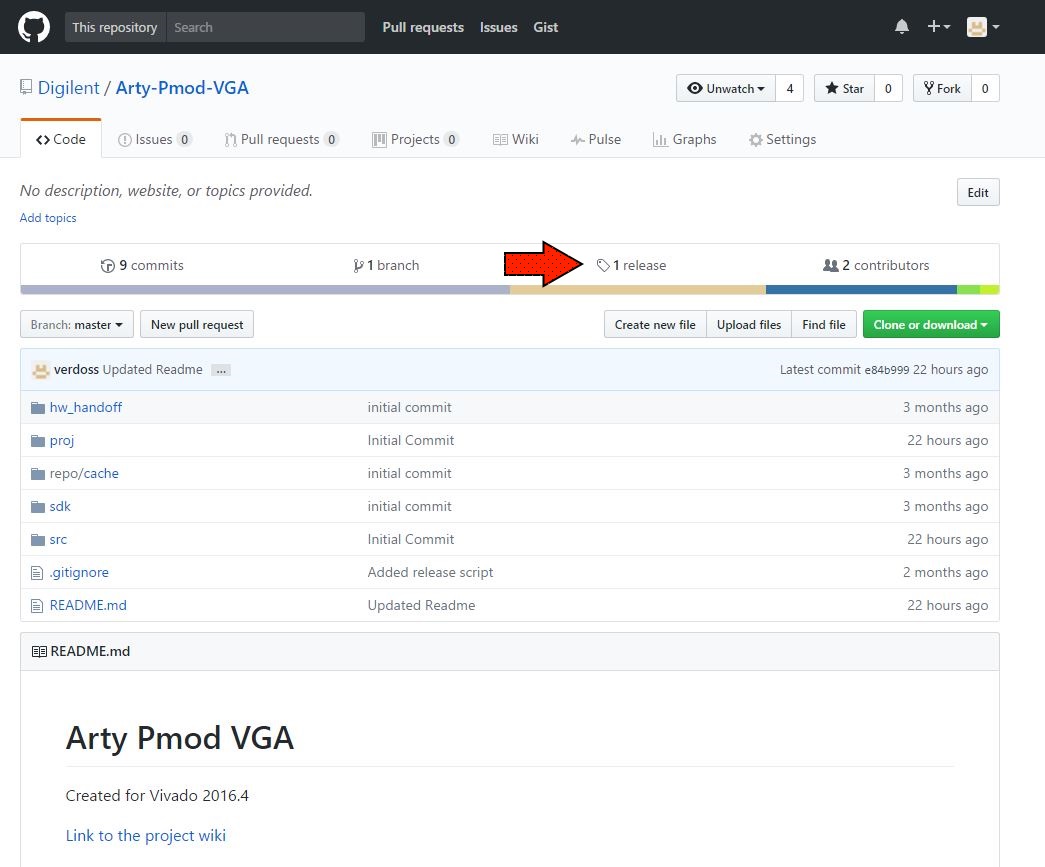
Task: Click the src folder icon
Action: pyautogui.click(x=38, y=540)
